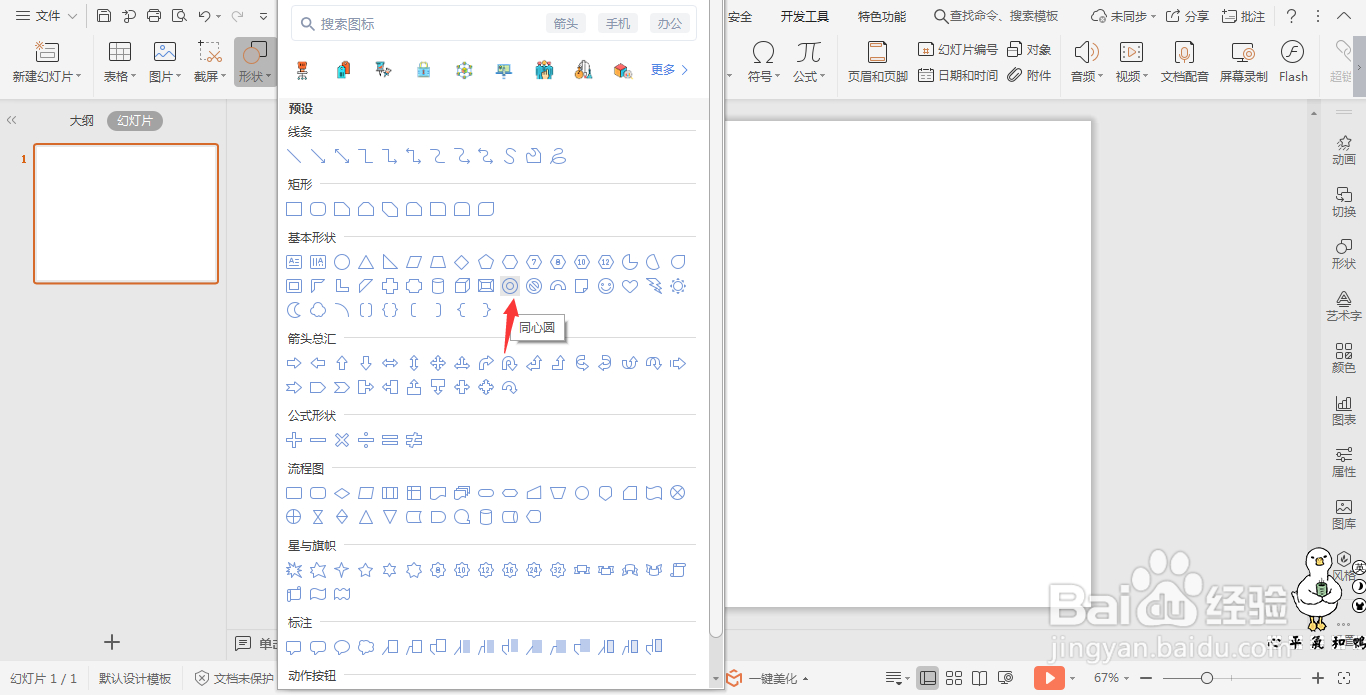Image resolution: width=1366 pixels, height=695 pixels.
Task: Click the zoom slider handle
Action: (1207, 678)
